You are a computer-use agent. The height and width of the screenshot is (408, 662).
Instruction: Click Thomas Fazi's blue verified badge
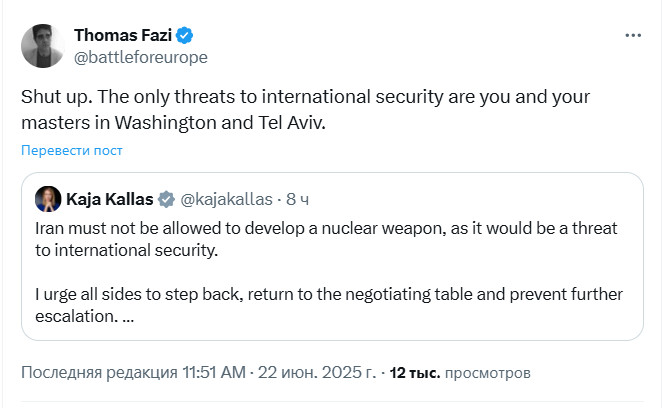coord(184,36)
